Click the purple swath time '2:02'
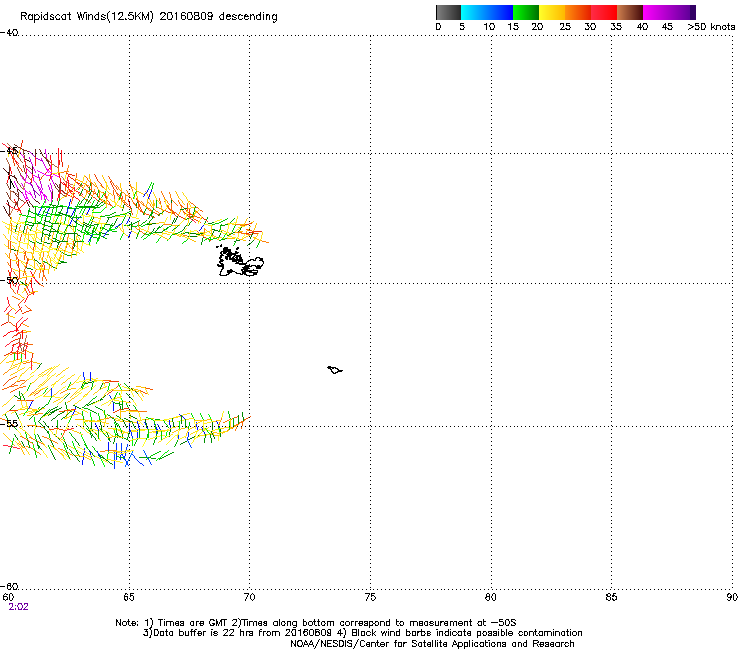Image resolution: width=740 pixels, height=650 pixels. (18, 607)
